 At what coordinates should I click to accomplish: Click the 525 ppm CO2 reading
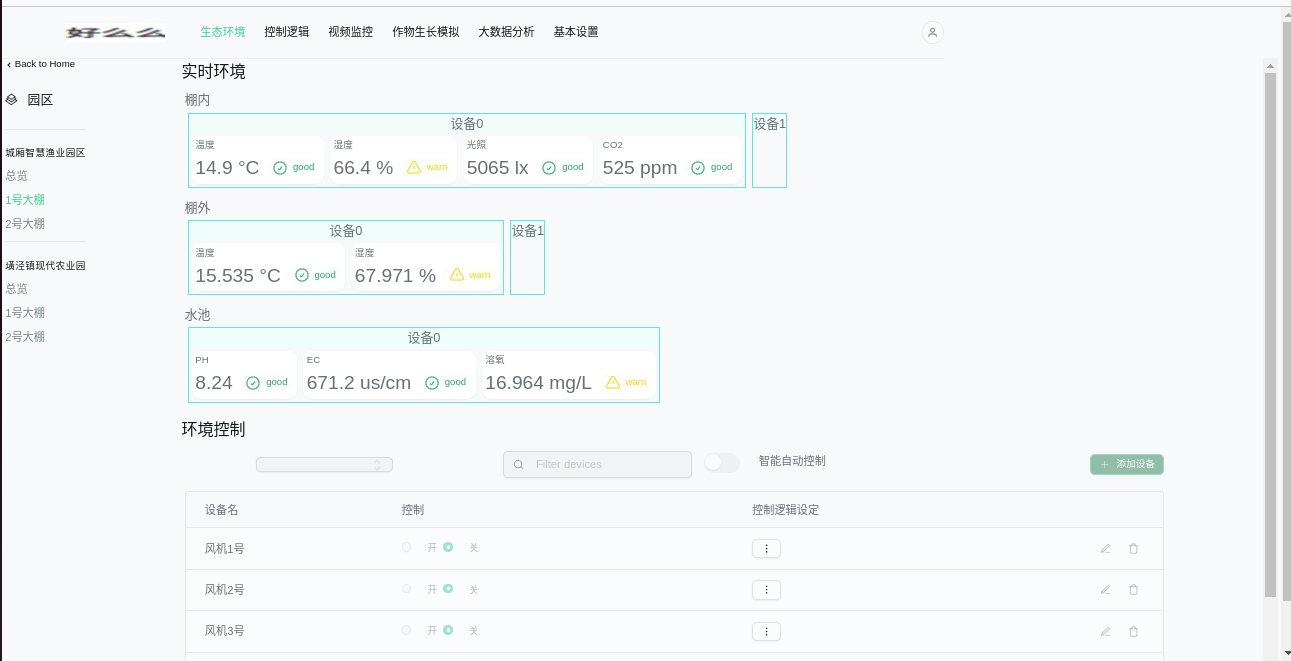[x=640, y=168]
